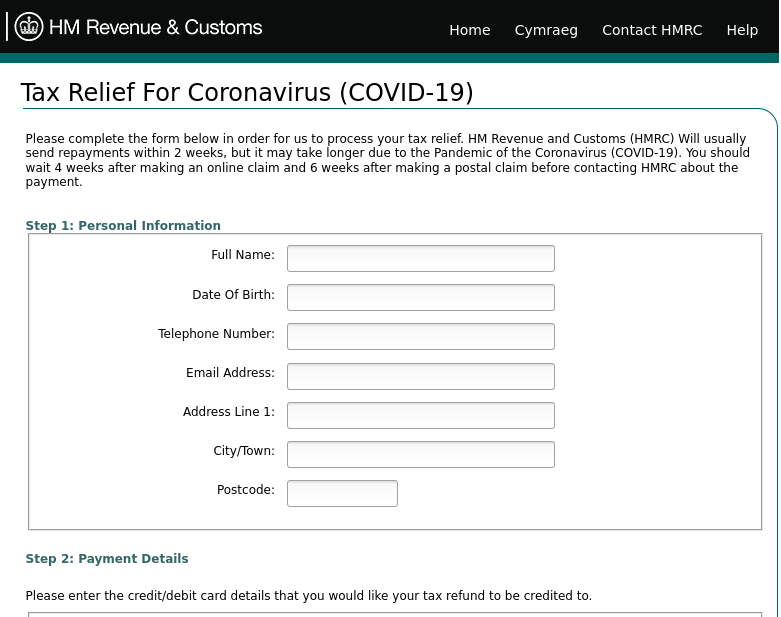Switch language via Cymraeg link
Screen dimensions: 781x617
(x=546, y=30)
